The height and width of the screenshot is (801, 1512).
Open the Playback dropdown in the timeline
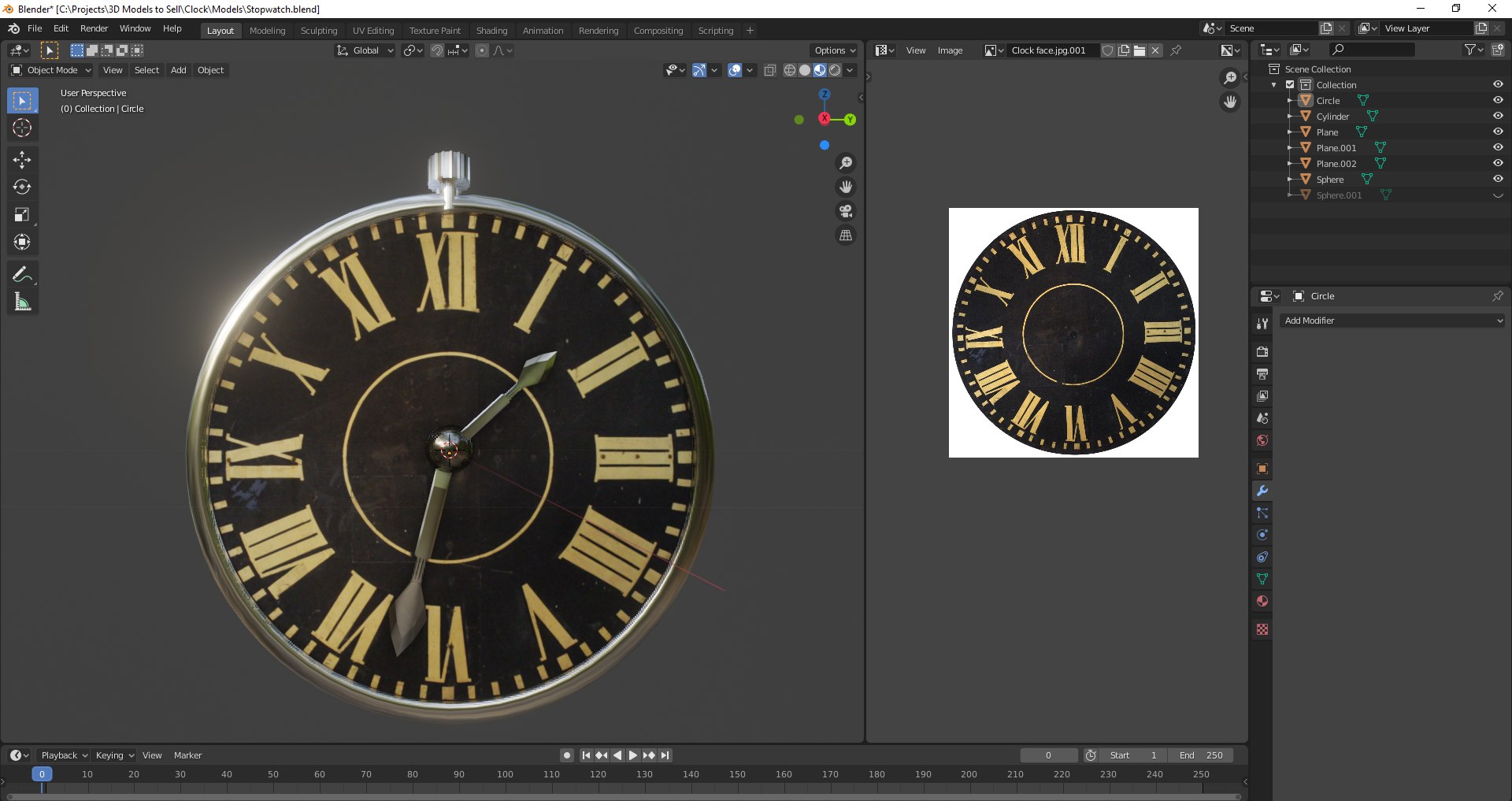pos(64,755)
